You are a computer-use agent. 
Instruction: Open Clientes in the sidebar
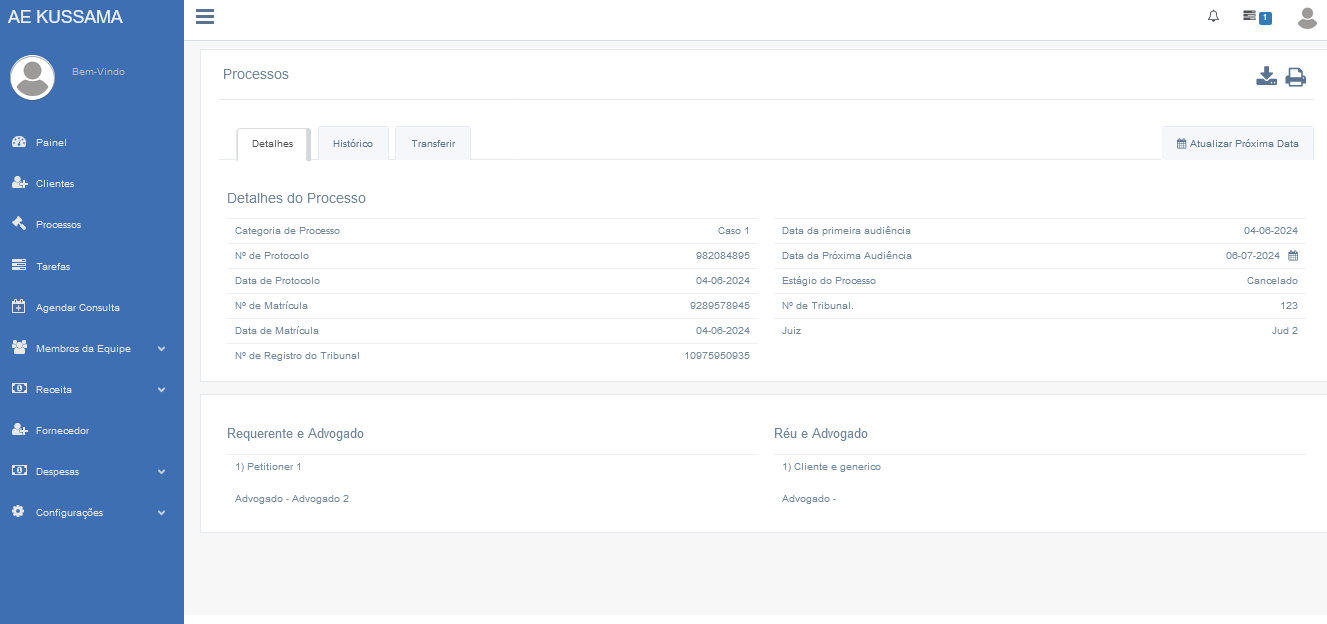[x=55, y=184]
